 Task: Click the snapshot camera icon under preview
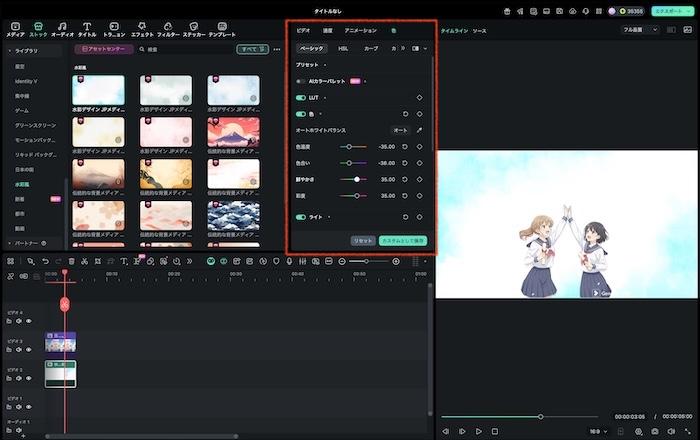point(654,432)
